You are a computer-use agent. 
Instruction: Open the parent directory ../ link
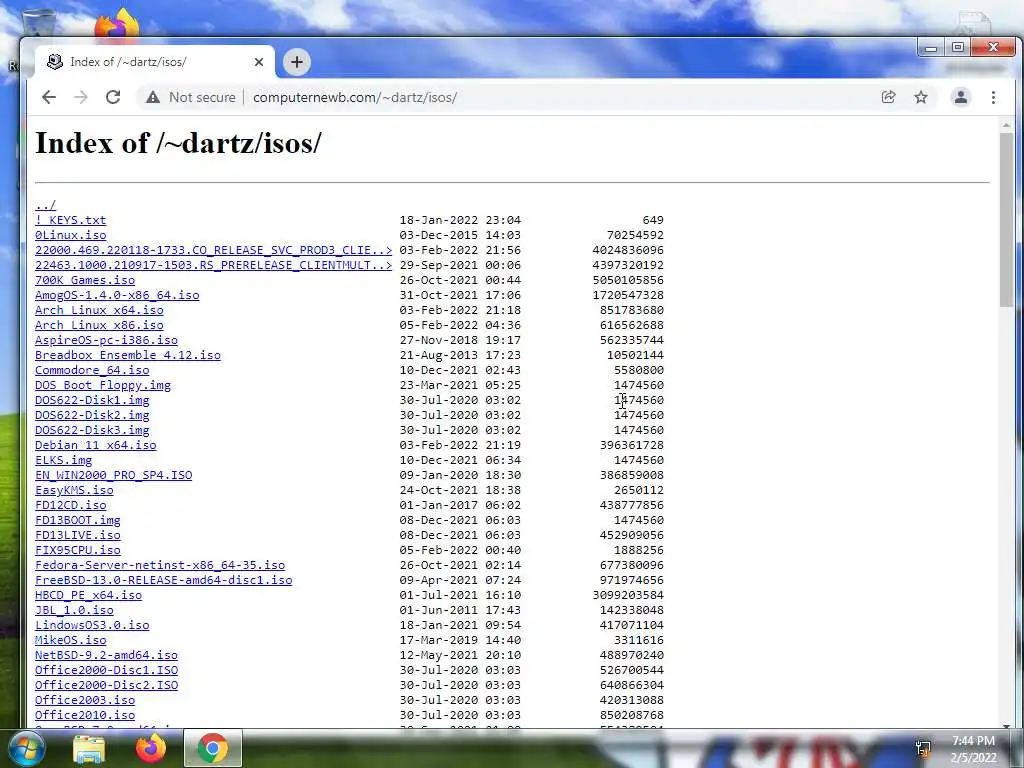46,205
